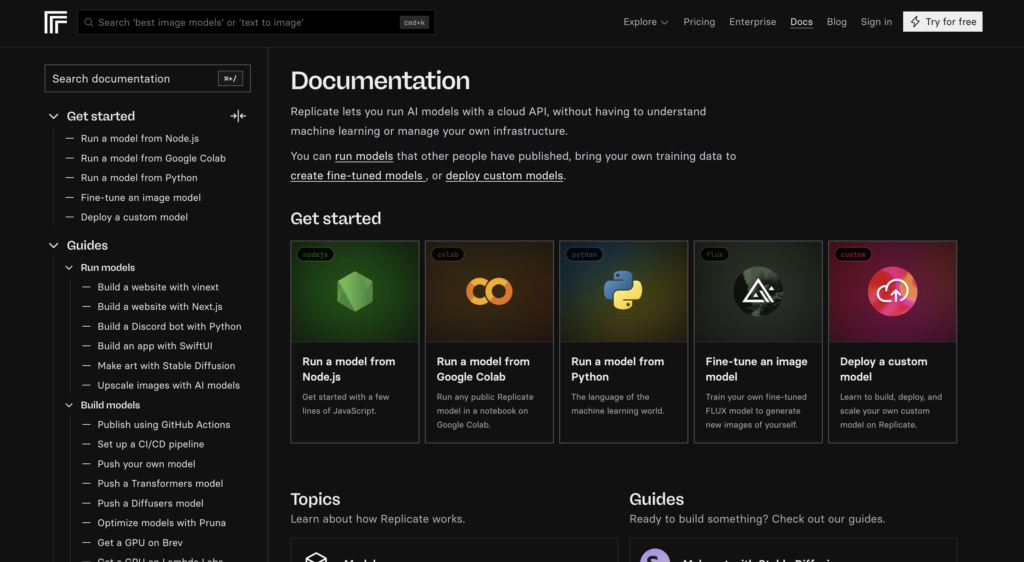Click the cloud upload icon on custom card
This screenshot has height=562, width=1024.
pyautogui.click(x=893, y=292)
